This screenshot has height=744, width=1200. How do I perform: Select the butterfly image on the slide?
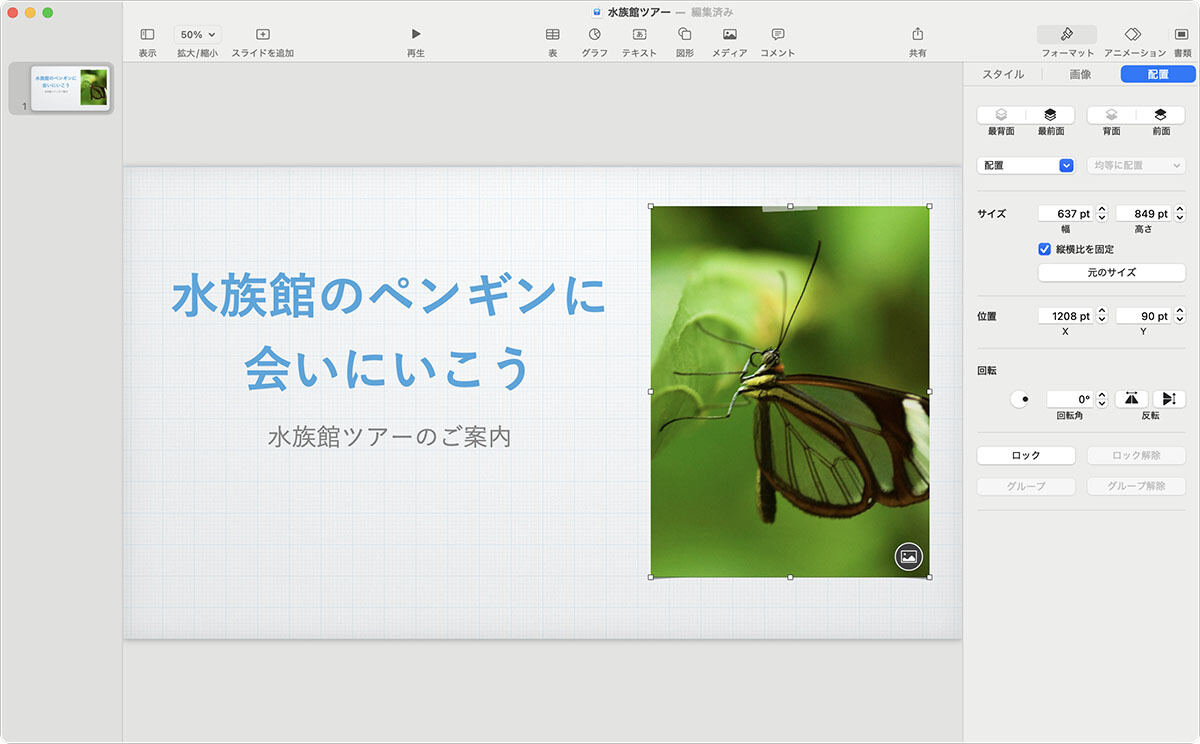point(790,391)
